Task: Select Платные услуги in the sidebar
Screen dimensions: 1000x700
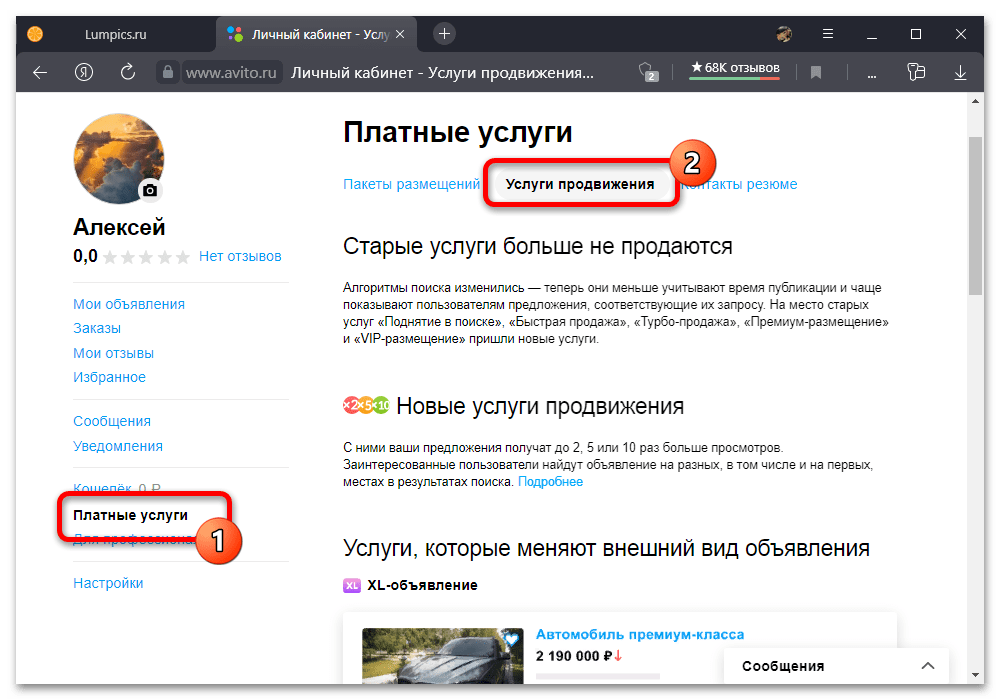Action: click(130, 515)
